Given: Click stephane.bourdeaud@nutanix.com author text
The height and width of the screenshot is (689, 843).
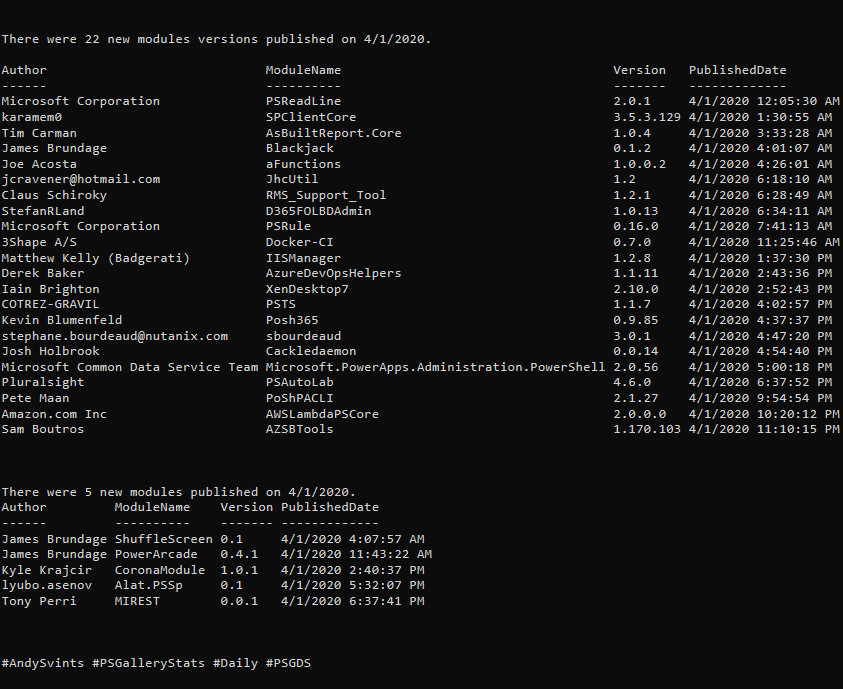Looking at the screenshot, I should click(x=115, y=336).
